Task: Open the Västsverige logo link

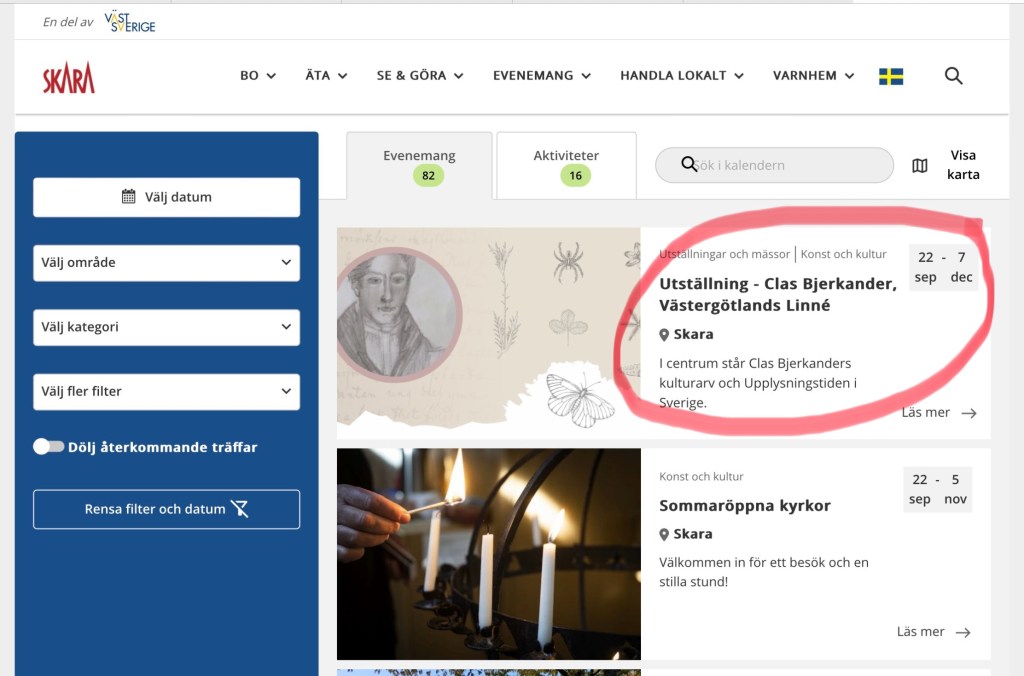Action: pyautogui.click(x=130, y=22)
